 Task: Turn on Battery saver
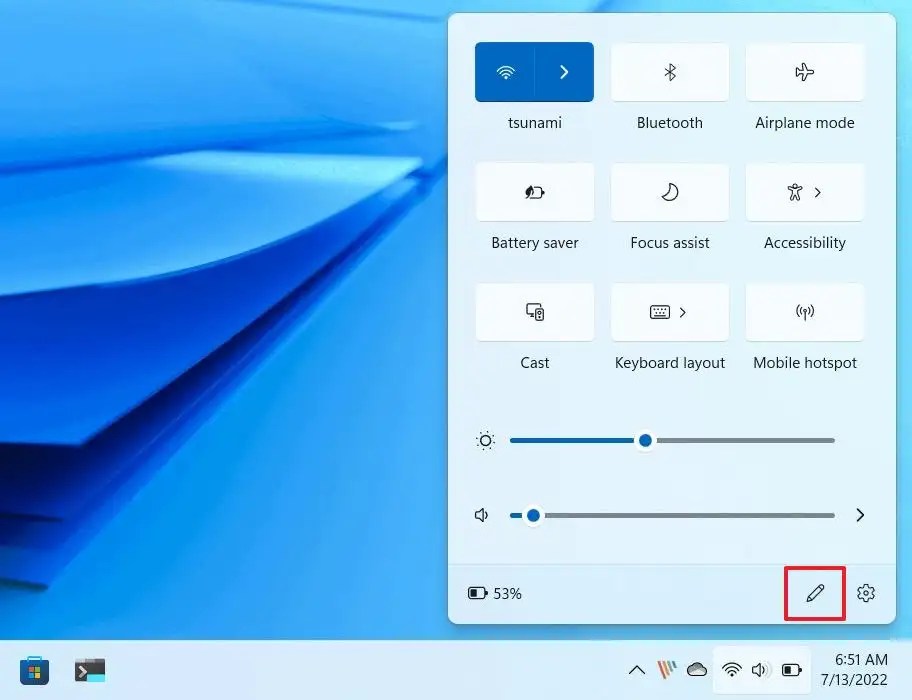click(534, 192)
